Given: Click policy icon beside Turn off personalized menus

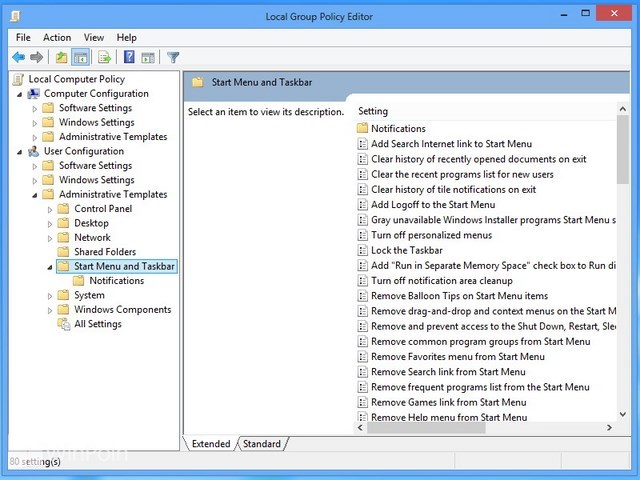Looking at the screenshot, I should (362, 235).
